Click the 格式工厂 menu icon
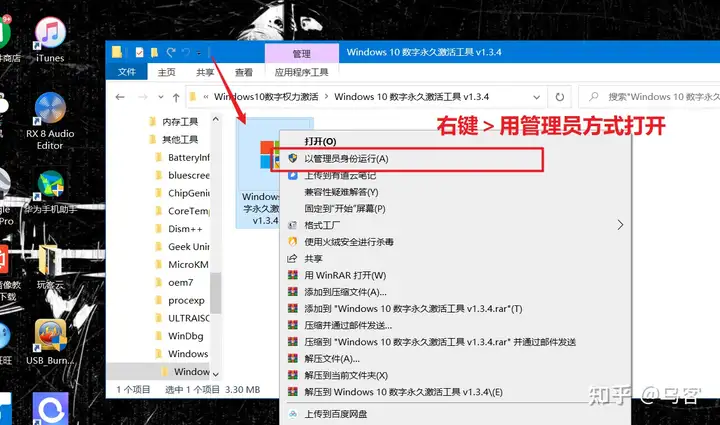This screenshot has height=425, width=720. click(x=292, y=225)
